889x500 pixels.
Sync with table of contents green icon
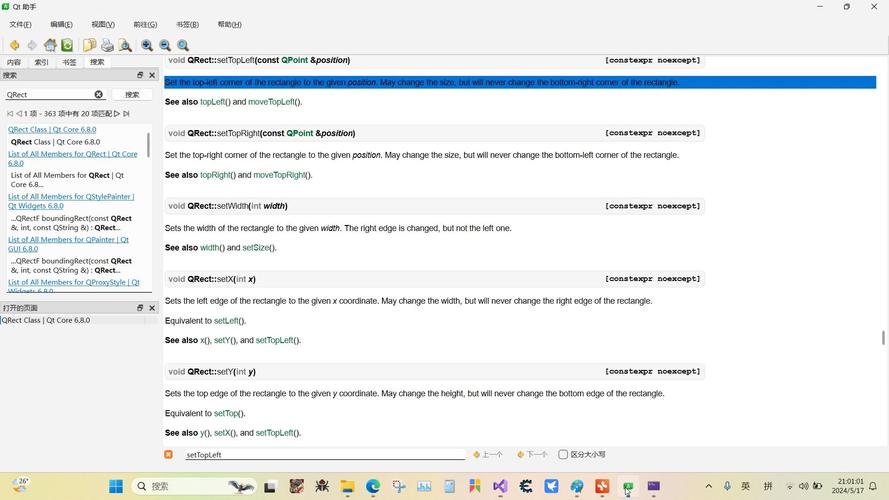pyautogui.click(x=67, y=45)
